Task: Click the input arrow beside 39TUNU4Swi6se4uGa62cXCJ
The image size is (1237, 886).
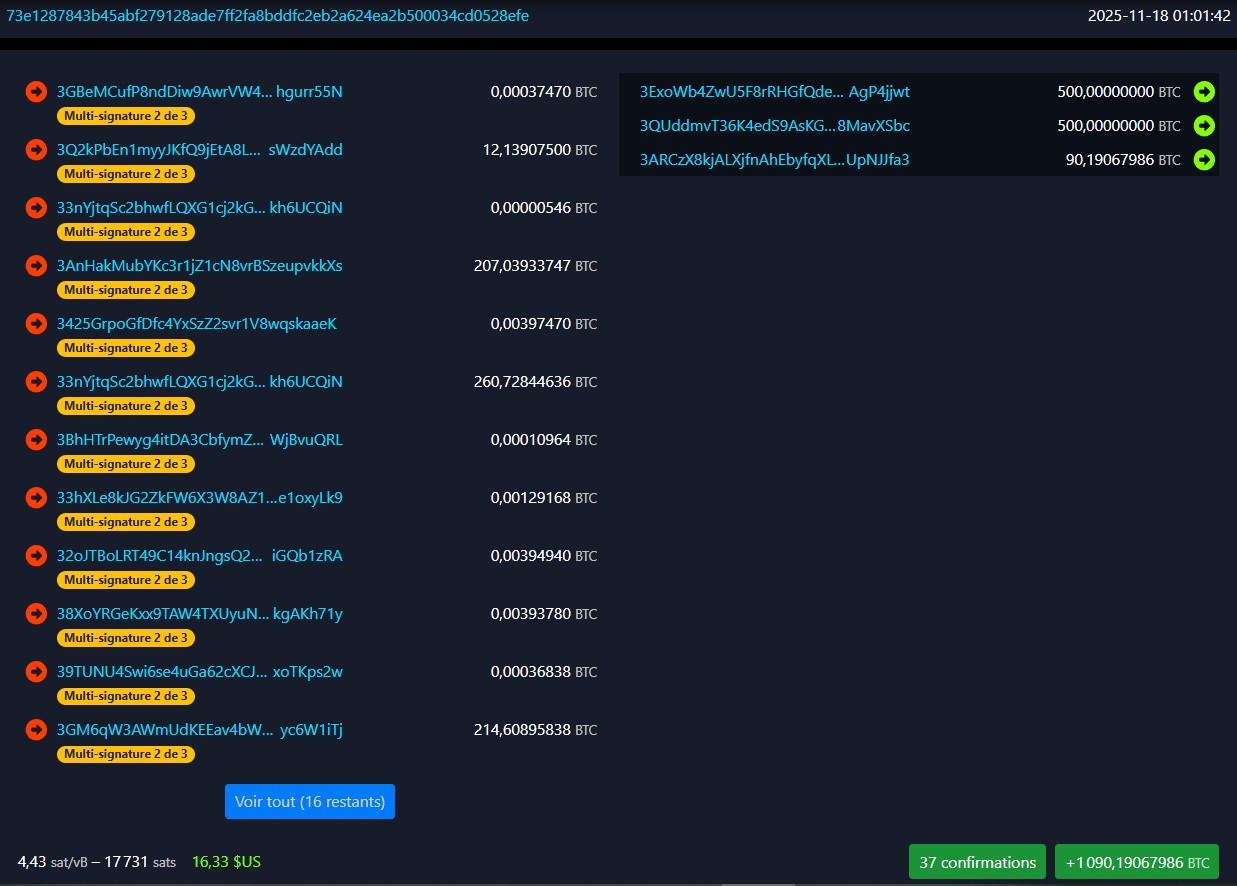Action: pyautogui.click(x=36, y=671)
